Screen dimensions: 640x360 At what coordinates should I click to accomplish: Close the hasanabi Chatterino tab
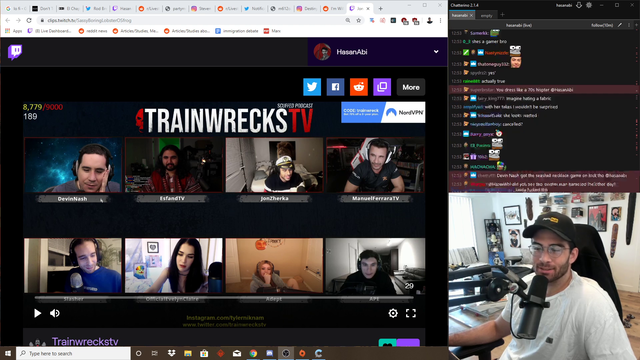tap(471, 15)
